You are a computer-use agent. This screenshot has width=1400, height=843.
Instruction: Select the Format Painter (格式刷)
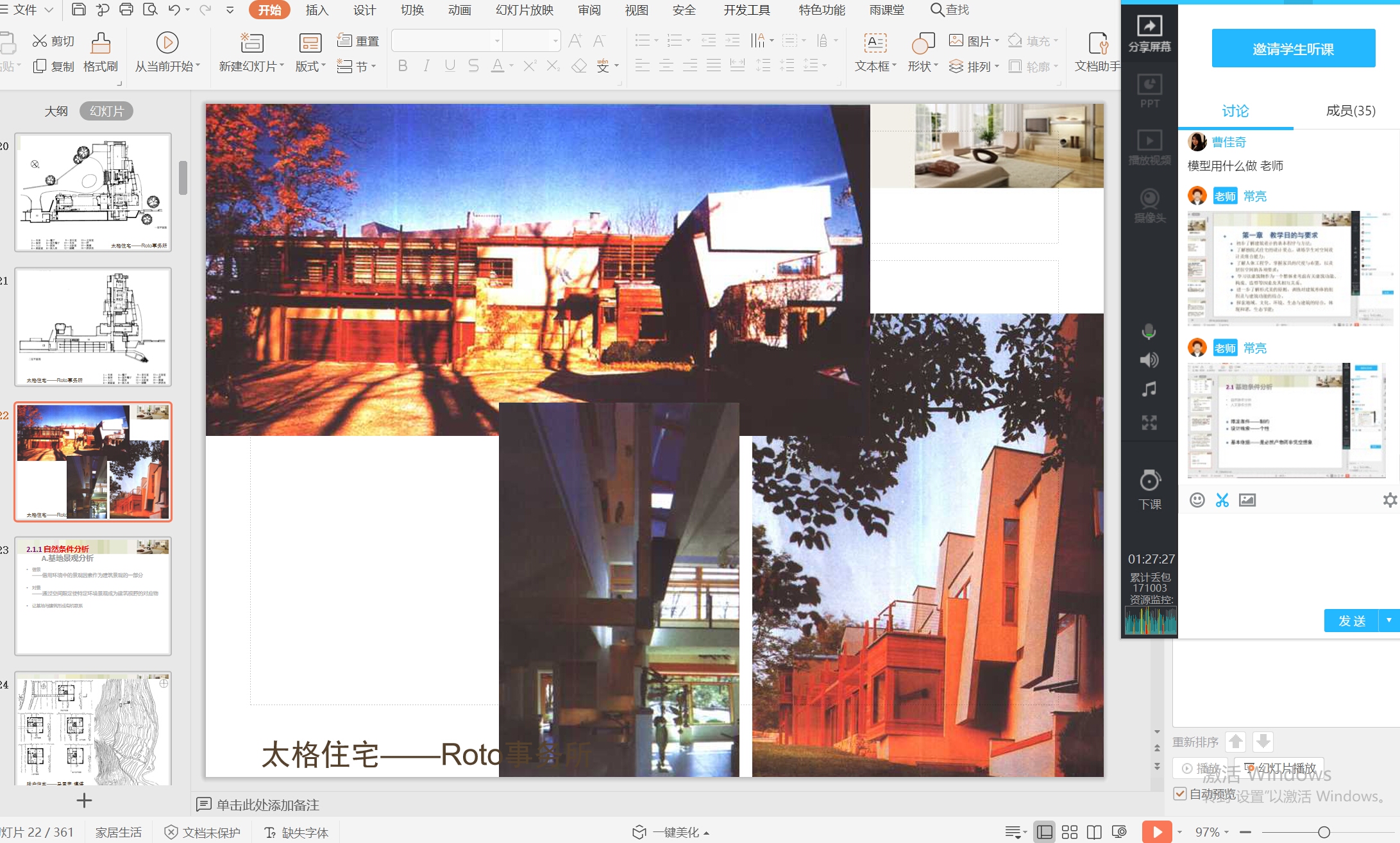(x=101, y=53)
